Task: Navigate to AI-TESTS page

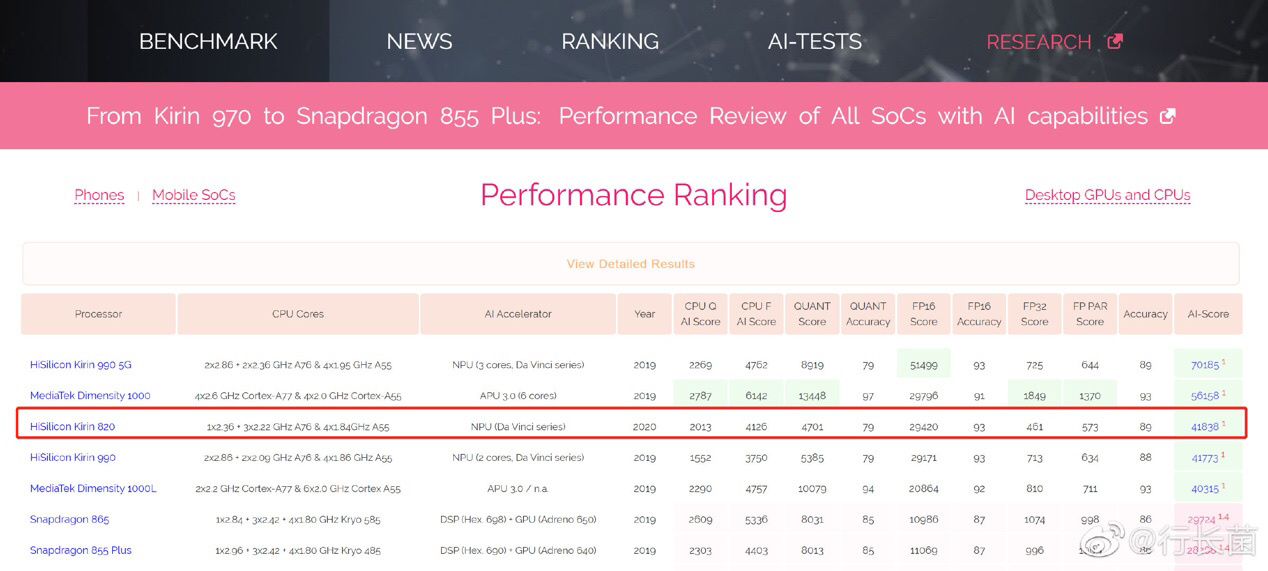Action: point(814,42)
